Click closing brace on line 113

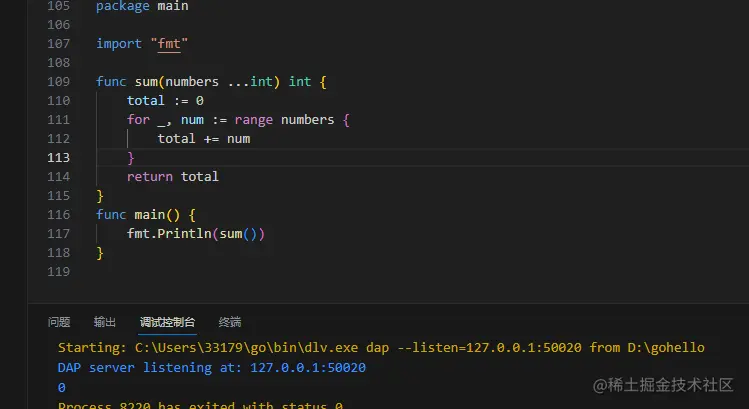pos(131,158)
